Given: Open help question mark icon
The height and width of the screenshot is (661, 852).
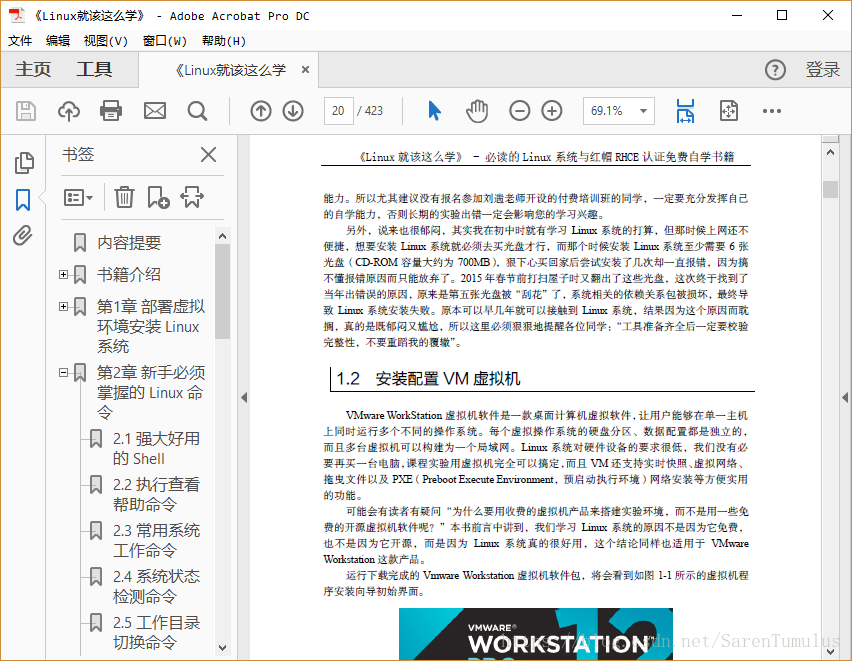Looking at the screenshot, I should point(775,70).
